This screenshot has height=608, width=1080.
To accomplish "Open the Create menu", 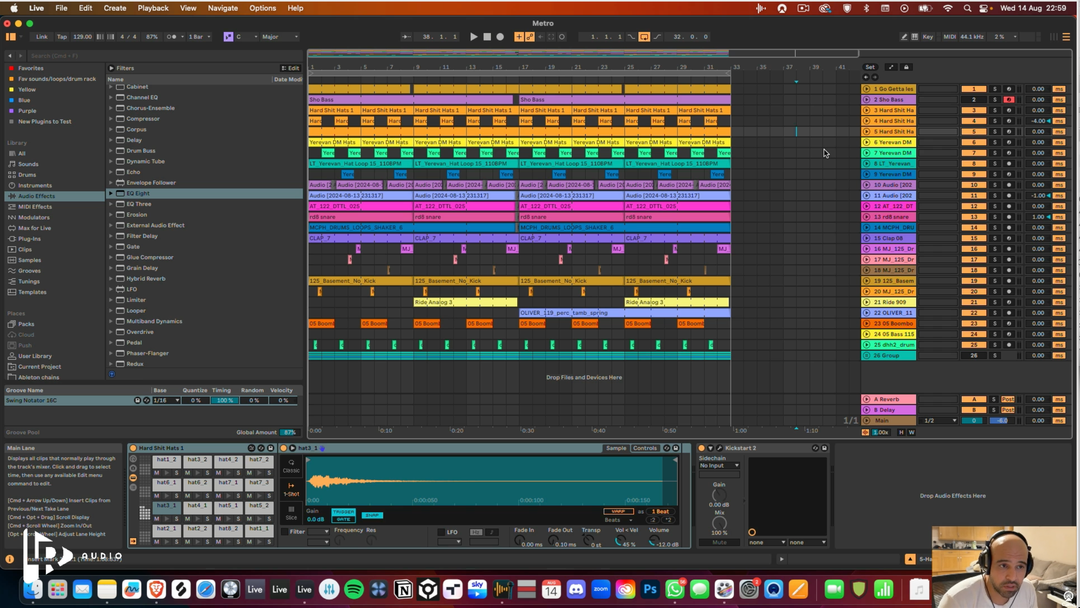I will [115, 8].
